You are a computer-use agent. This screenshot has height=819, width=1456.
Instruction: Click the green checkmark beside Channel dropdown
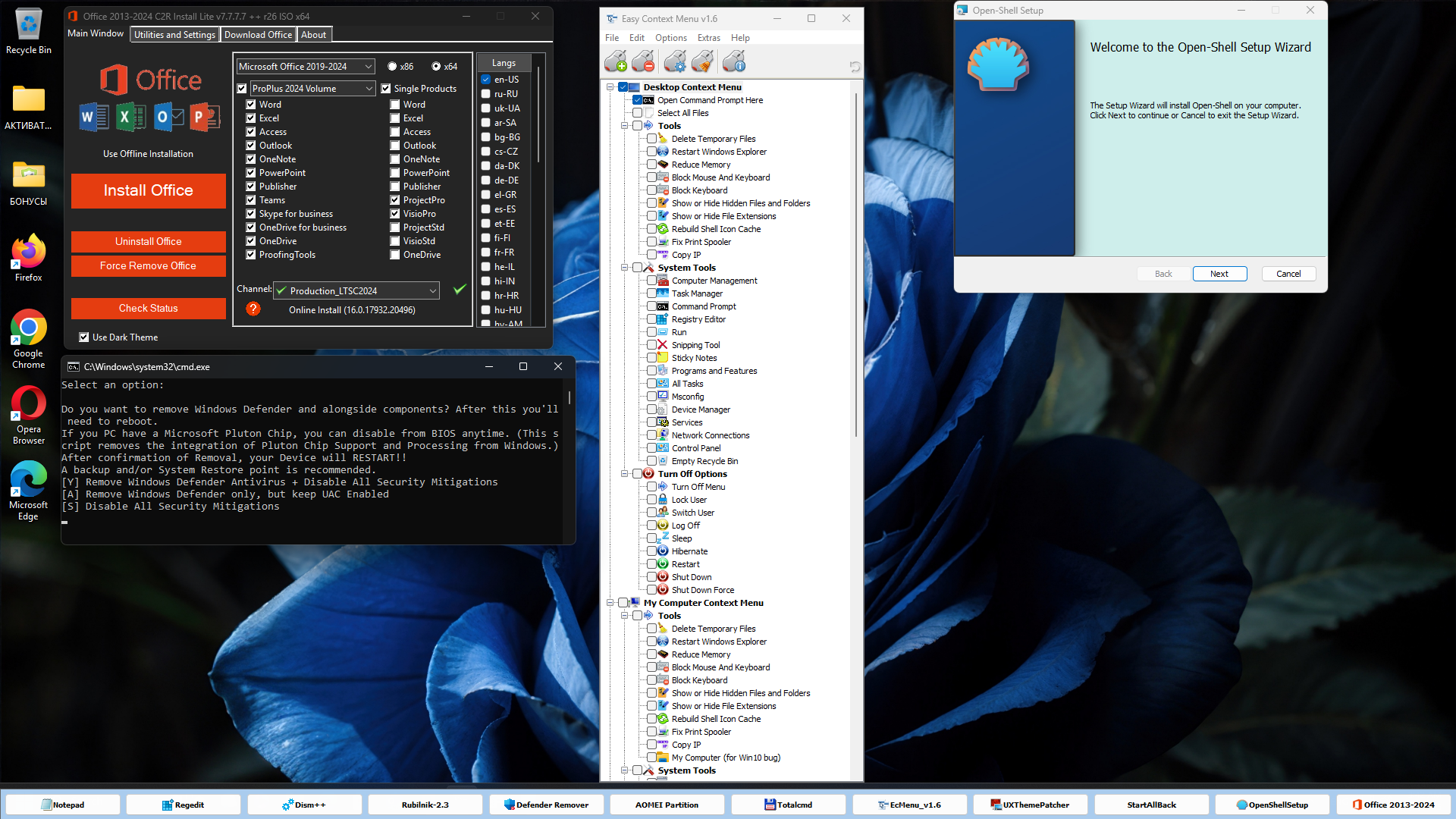click(459, 290)
